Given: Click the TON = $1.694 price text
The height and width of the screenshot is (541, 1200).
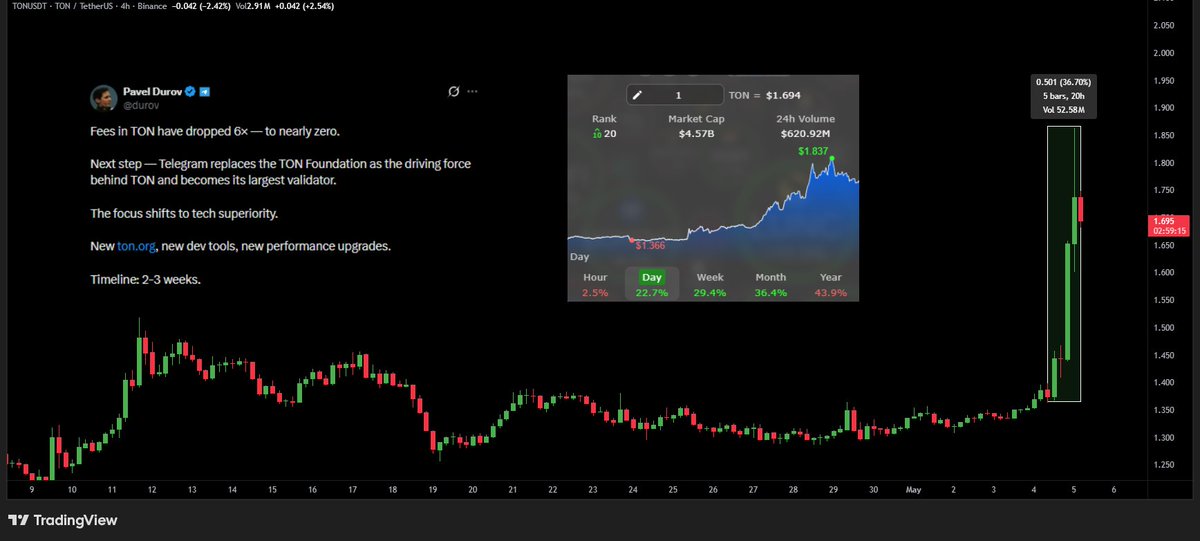Looking at the screenshot, I should 765,95.
